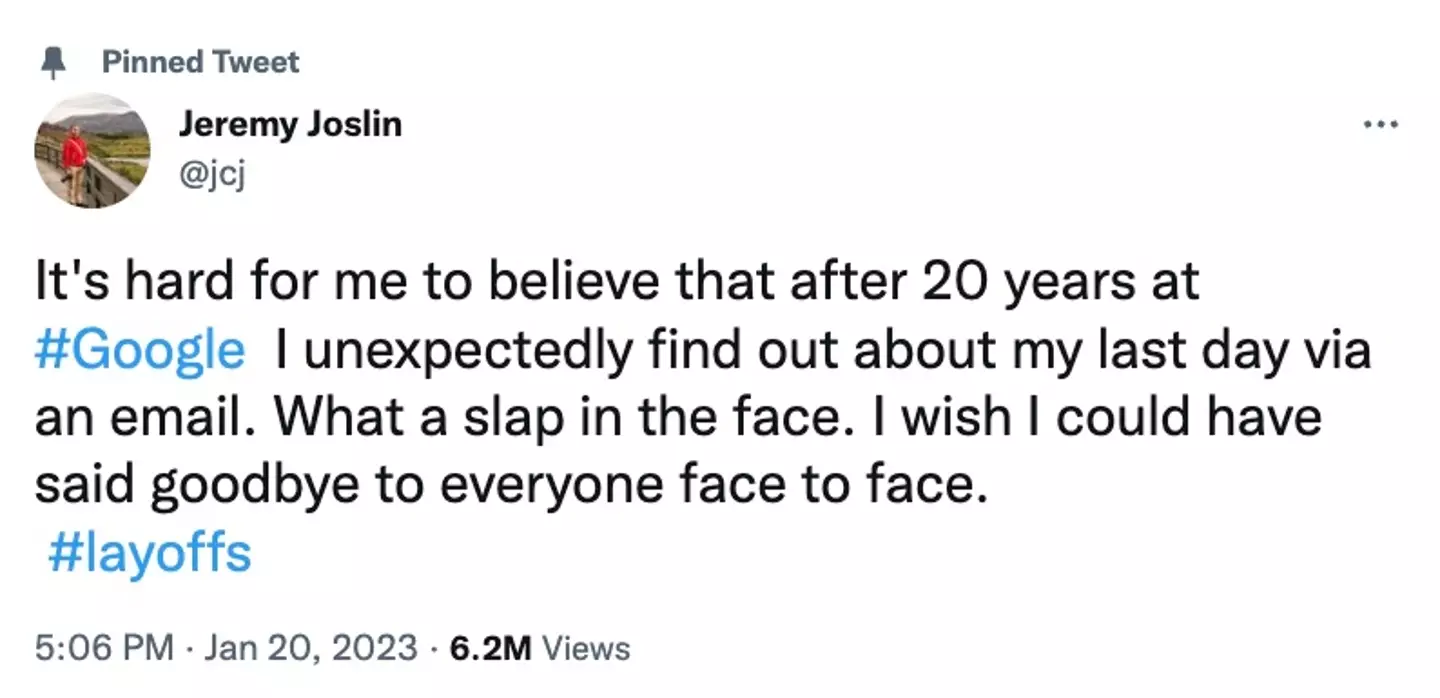Click the Pinned Tweet label text
The image size is (1440, 698).
pyautogui.click(x=200, y=63)
